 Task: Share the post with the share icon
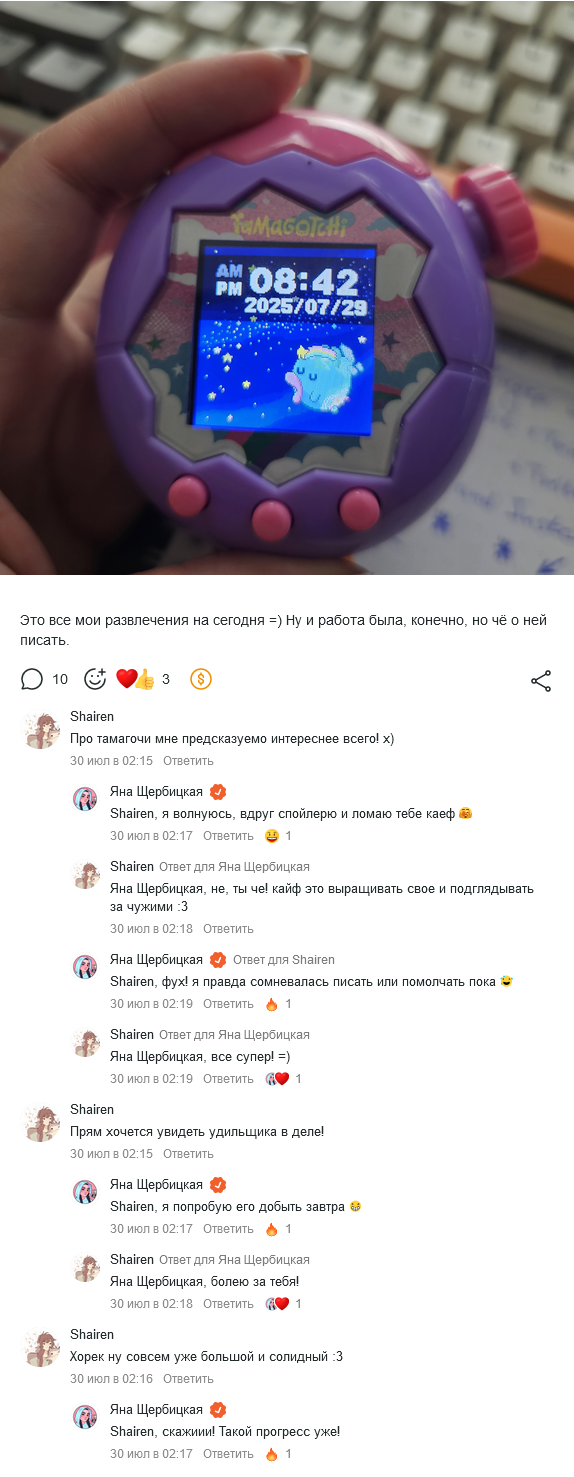pos(541,681)
